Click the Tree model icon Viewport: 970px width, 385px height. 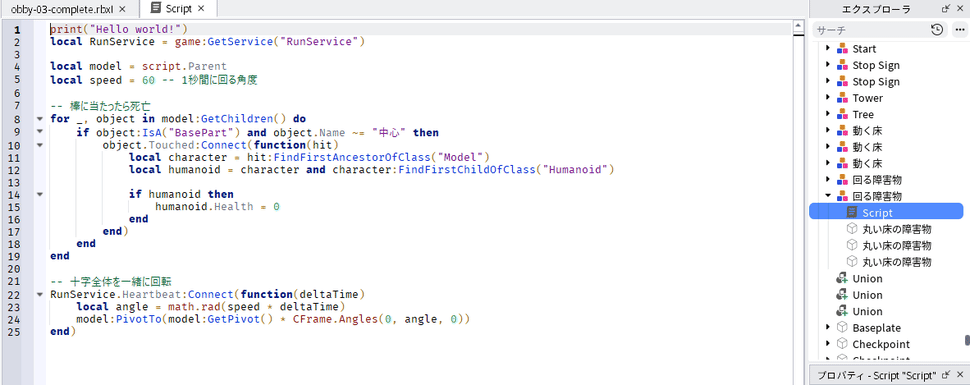[841, 115]
